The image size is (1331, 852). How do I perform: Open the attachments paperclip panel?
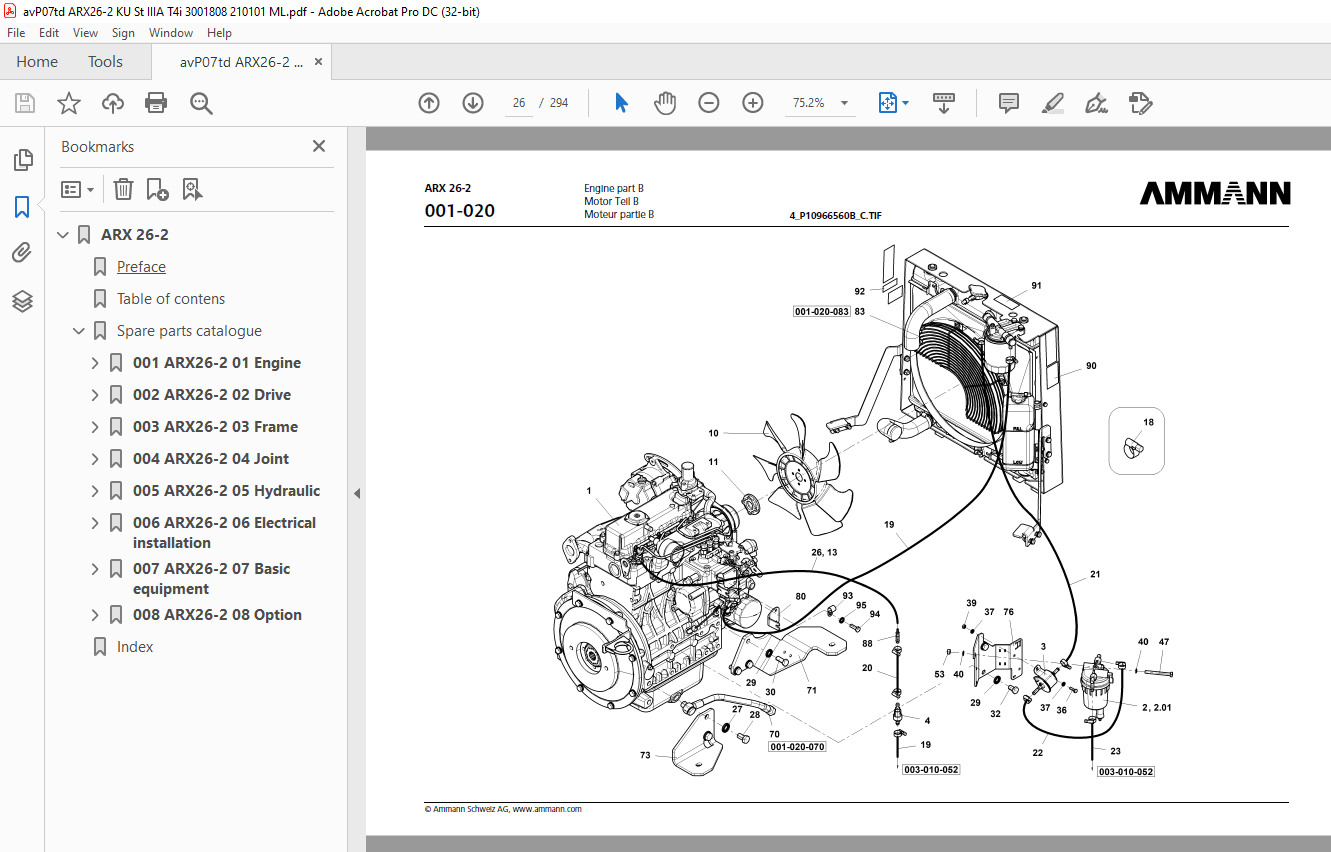22,253
